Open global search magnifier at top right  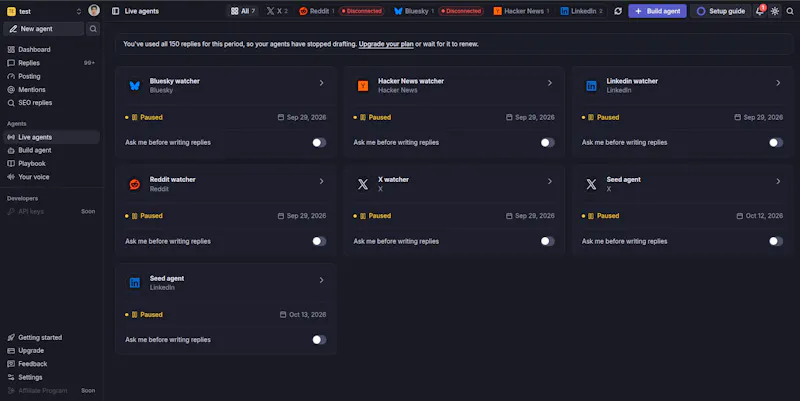pyautogui.click(x=790, y=11)
